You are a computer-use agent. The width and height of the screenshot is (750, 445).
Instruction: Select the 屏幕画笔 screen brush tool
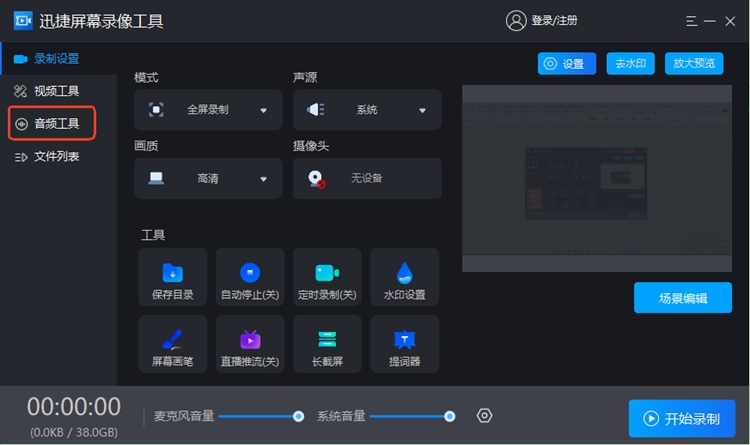click(x=173, y=344)
